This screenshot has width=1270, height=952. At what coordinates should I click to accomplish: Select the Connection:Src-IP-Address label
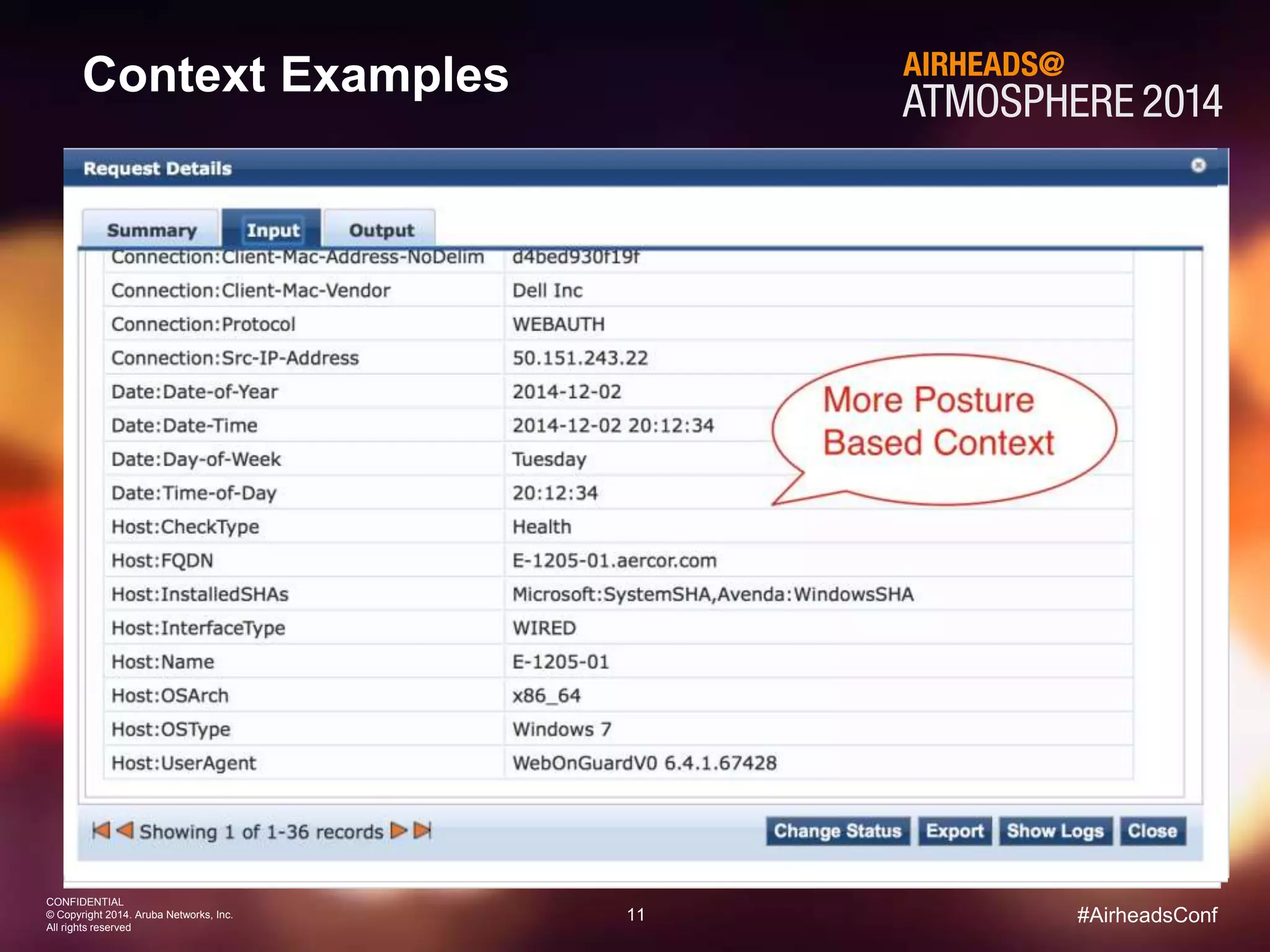[x=235, y=358]
